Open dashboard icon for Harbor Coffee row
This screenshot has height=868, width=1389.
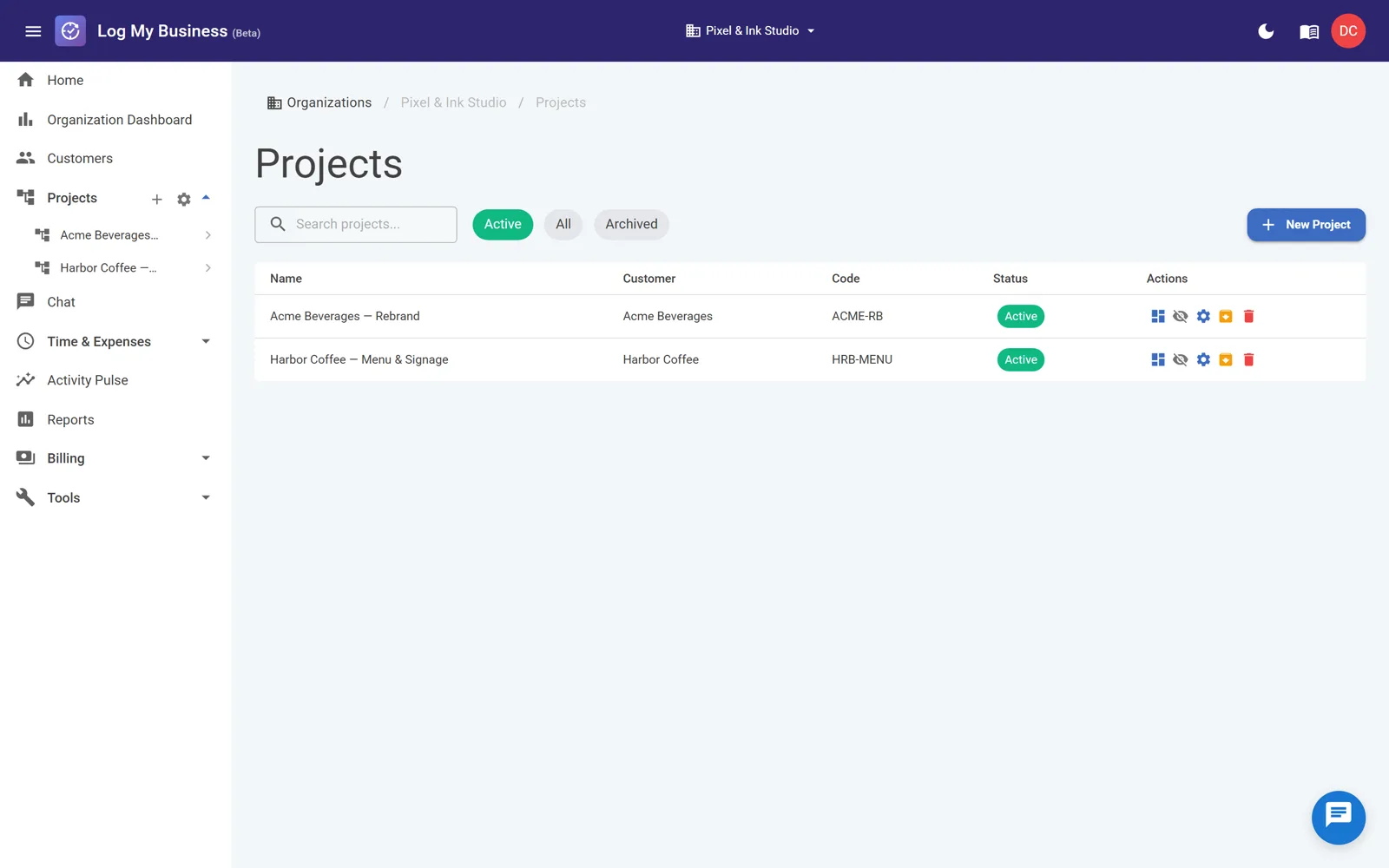1157,359
